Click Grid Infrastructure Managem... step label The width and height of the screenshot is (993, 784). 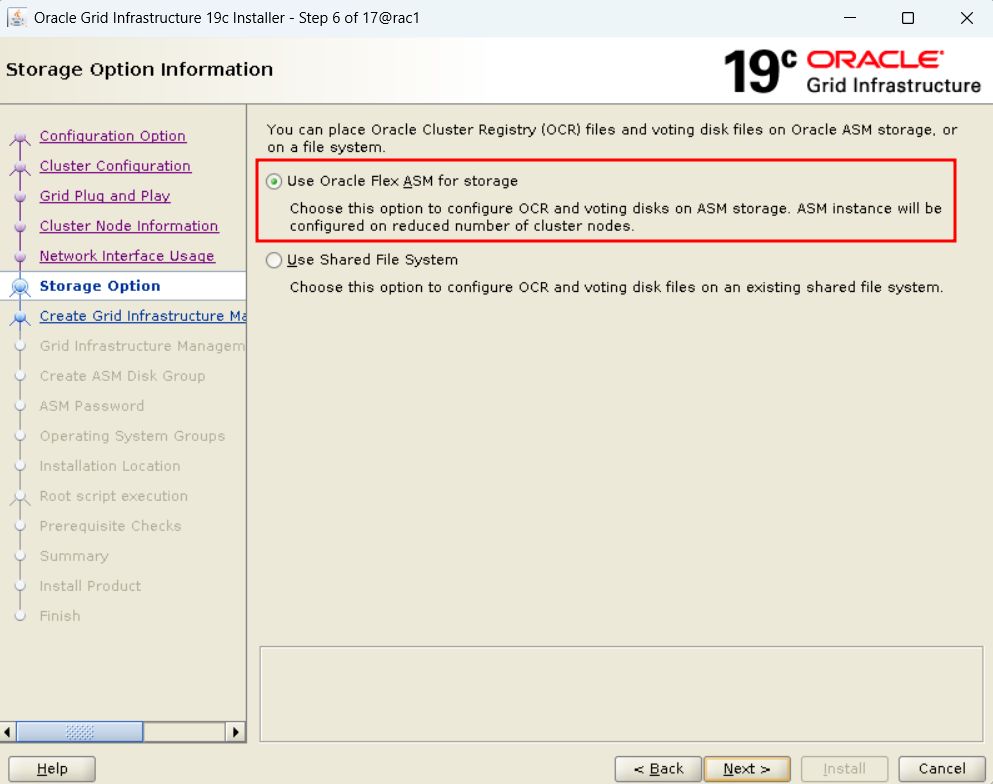(142, 346)
